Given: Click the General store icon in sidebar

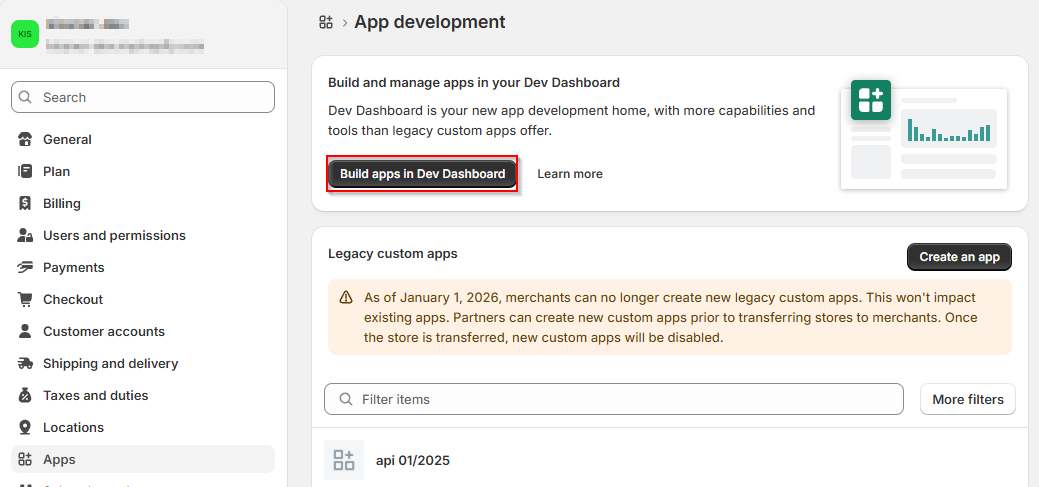Looking at the screenshot, I should tap(25, 140).
